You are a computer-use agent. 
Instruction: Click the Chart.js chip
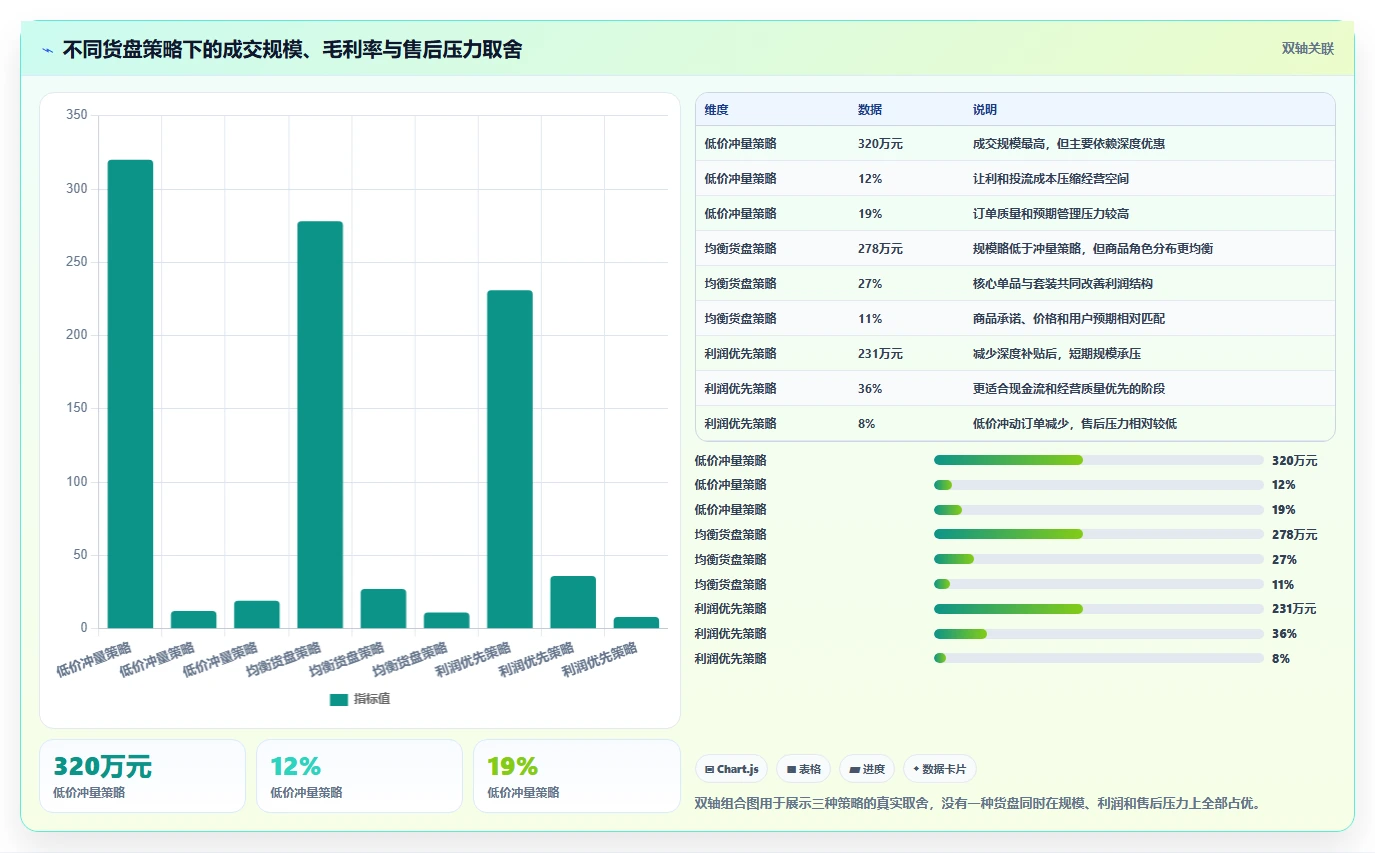click(x=731, y=769)
